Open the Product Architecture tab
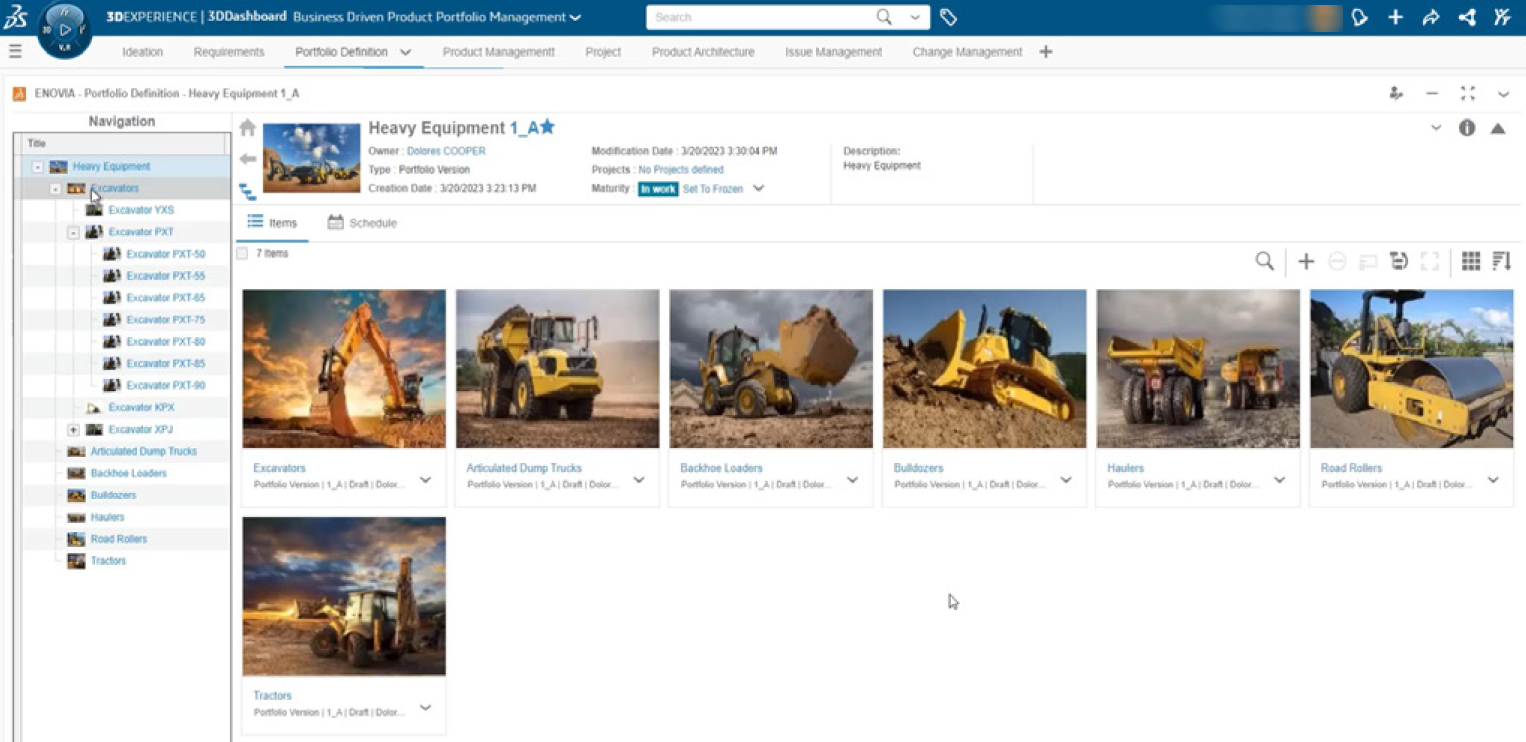The height and width of the screenshot is (742, 1526). point(703,52)
